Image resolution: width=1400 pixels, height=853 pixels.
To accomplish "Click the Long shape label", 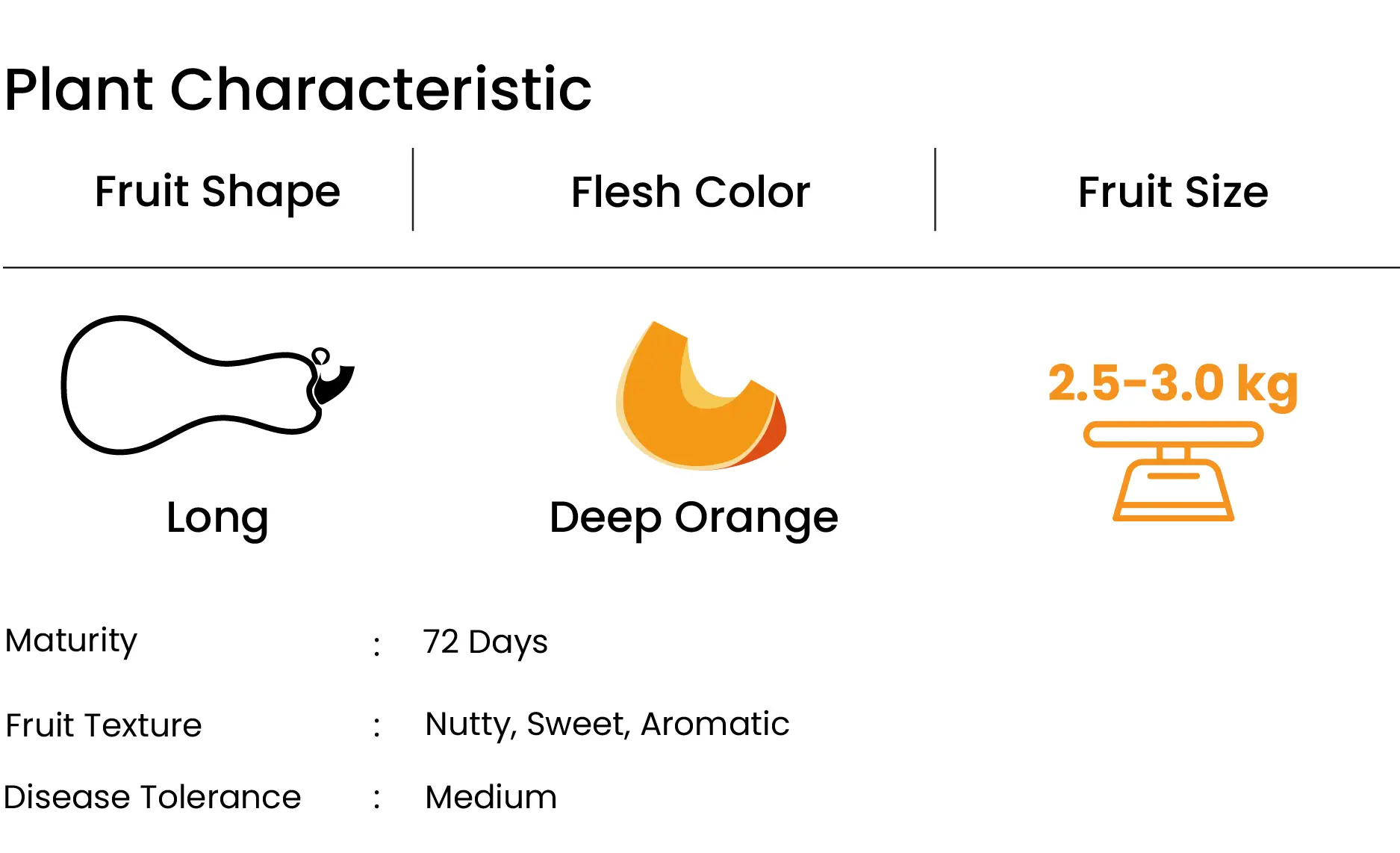I will [x=217, y=518].
